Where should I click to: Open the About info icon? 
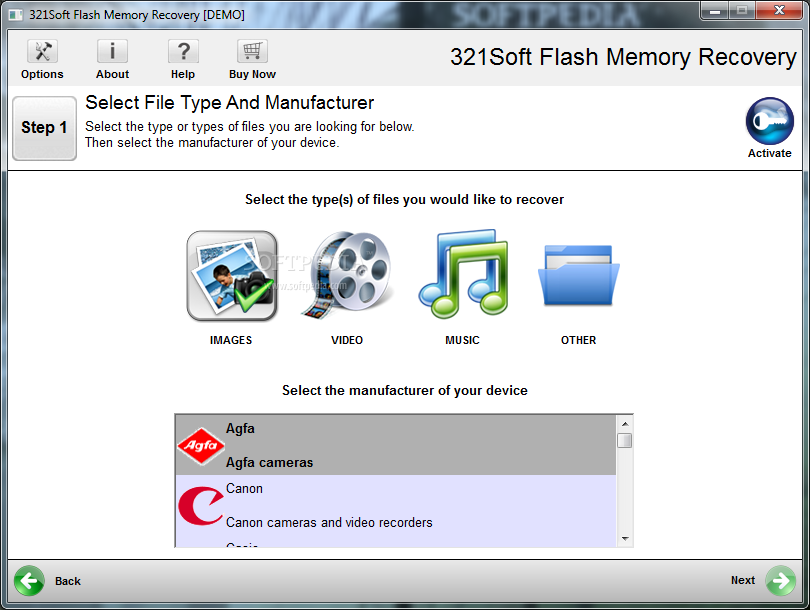click(x=112, y=51)
